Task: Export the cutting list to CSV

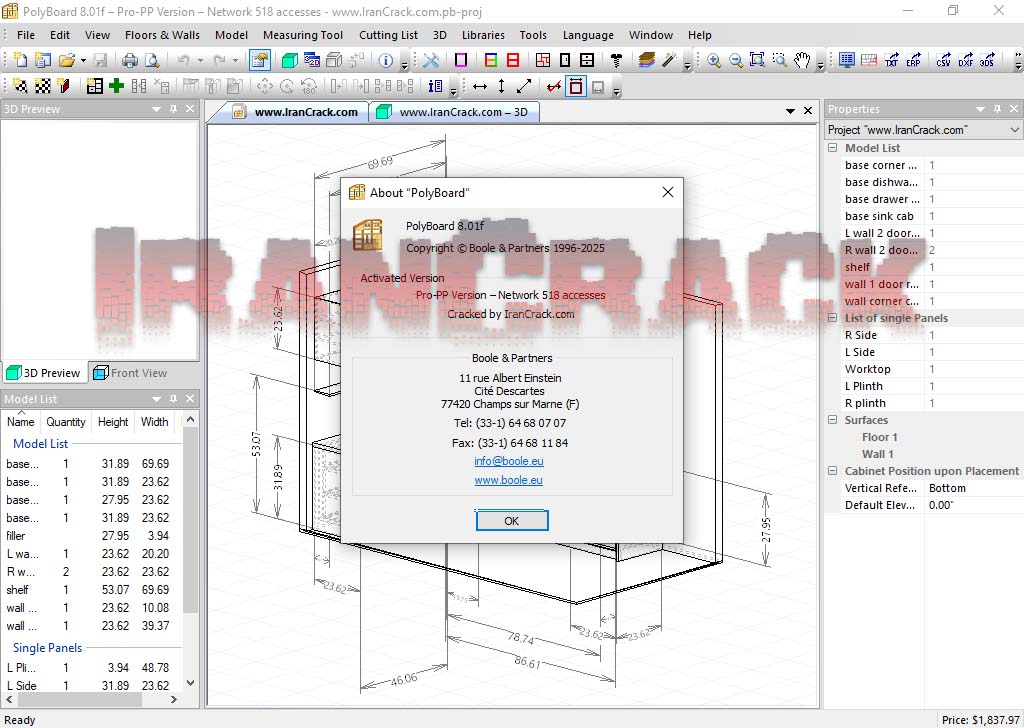Action: click(x=944, y=60)
